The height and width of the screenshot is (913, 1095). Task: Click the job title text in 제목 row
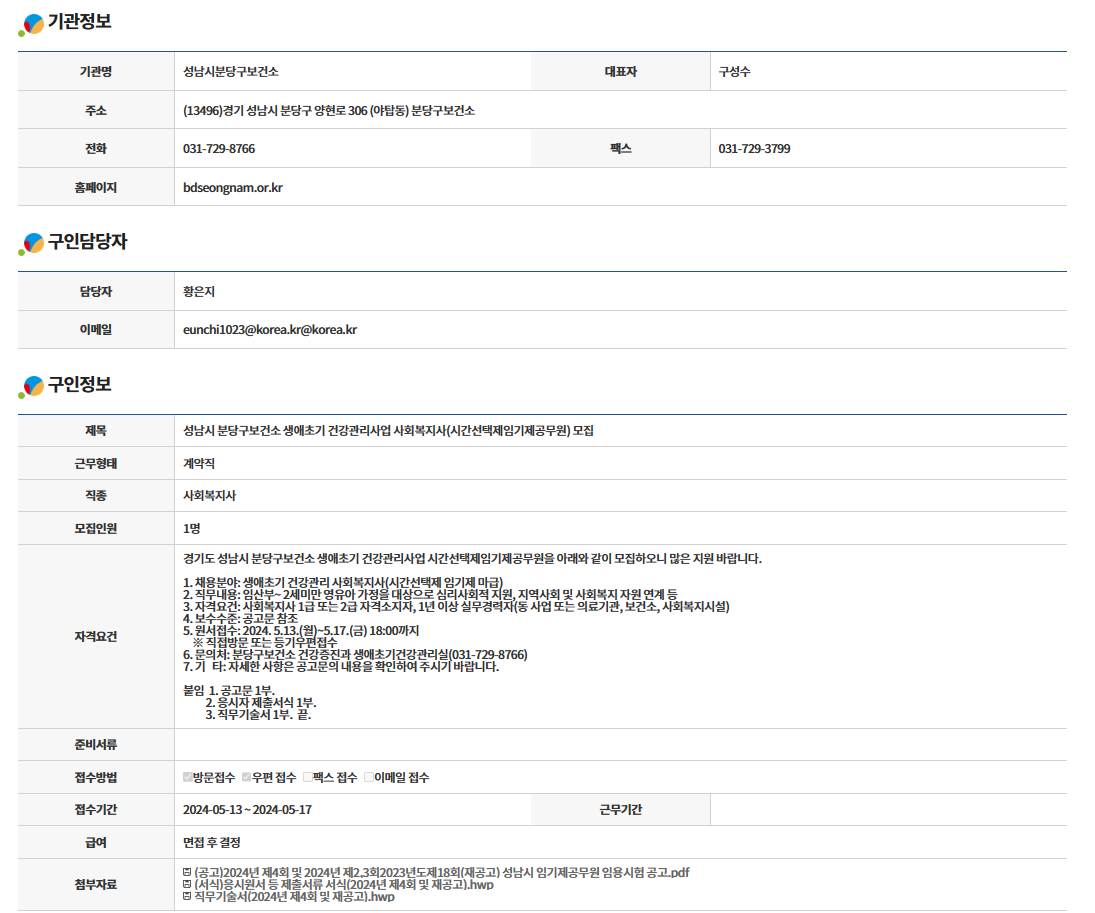[388, 430]
